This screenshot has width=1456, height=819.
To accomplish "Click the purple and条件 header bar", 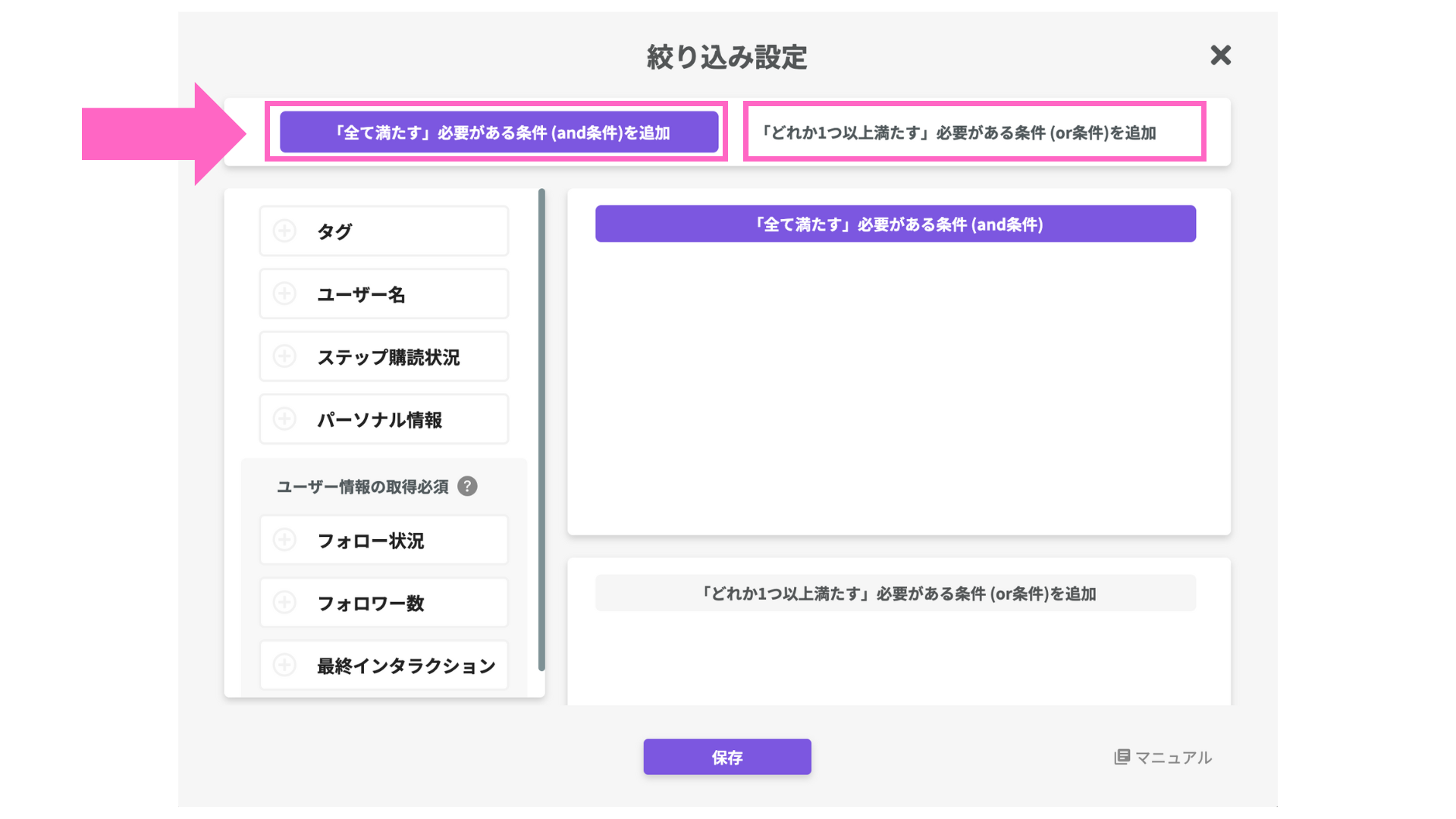I will [895, 224].
